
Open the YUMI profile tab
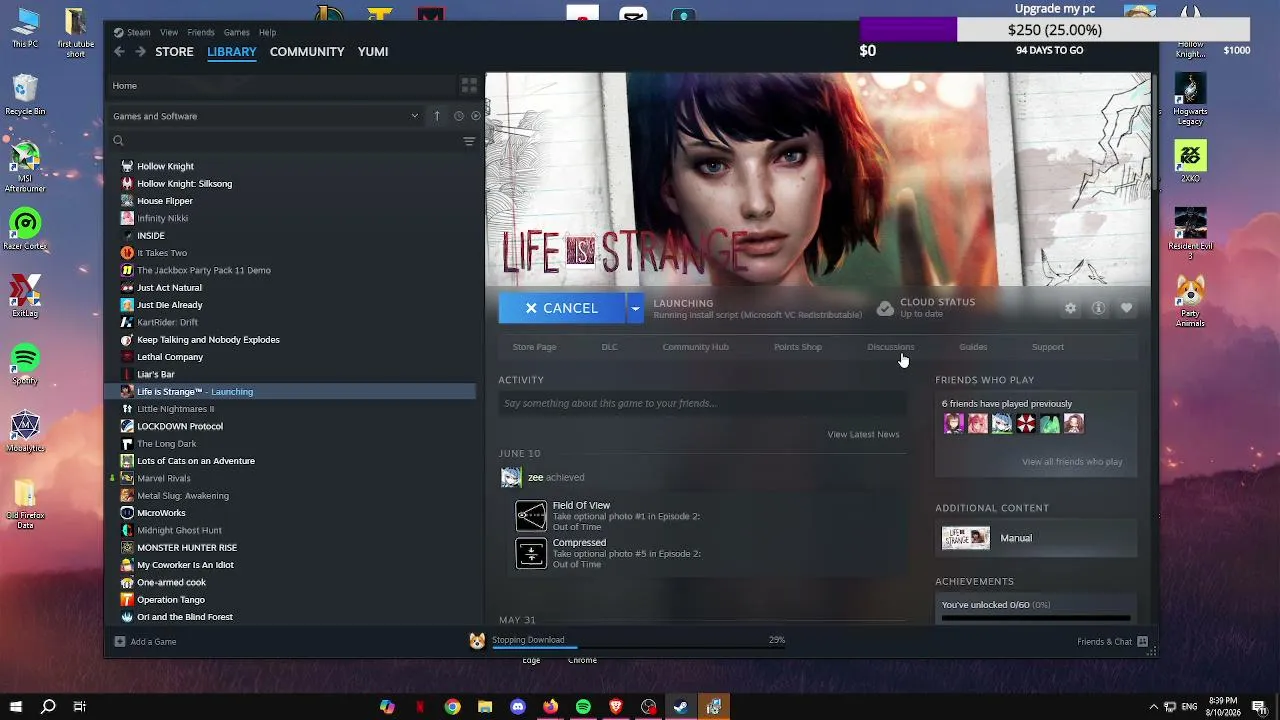point(373,51)
